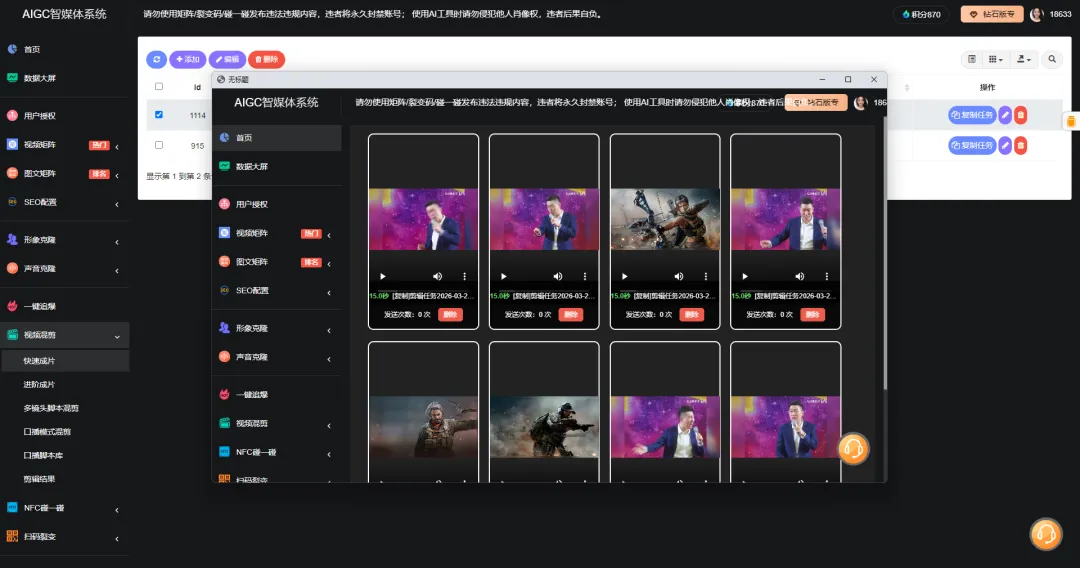
Task: Expand 视频矩阵 in the main window sidebar
Action: point(65,145)
